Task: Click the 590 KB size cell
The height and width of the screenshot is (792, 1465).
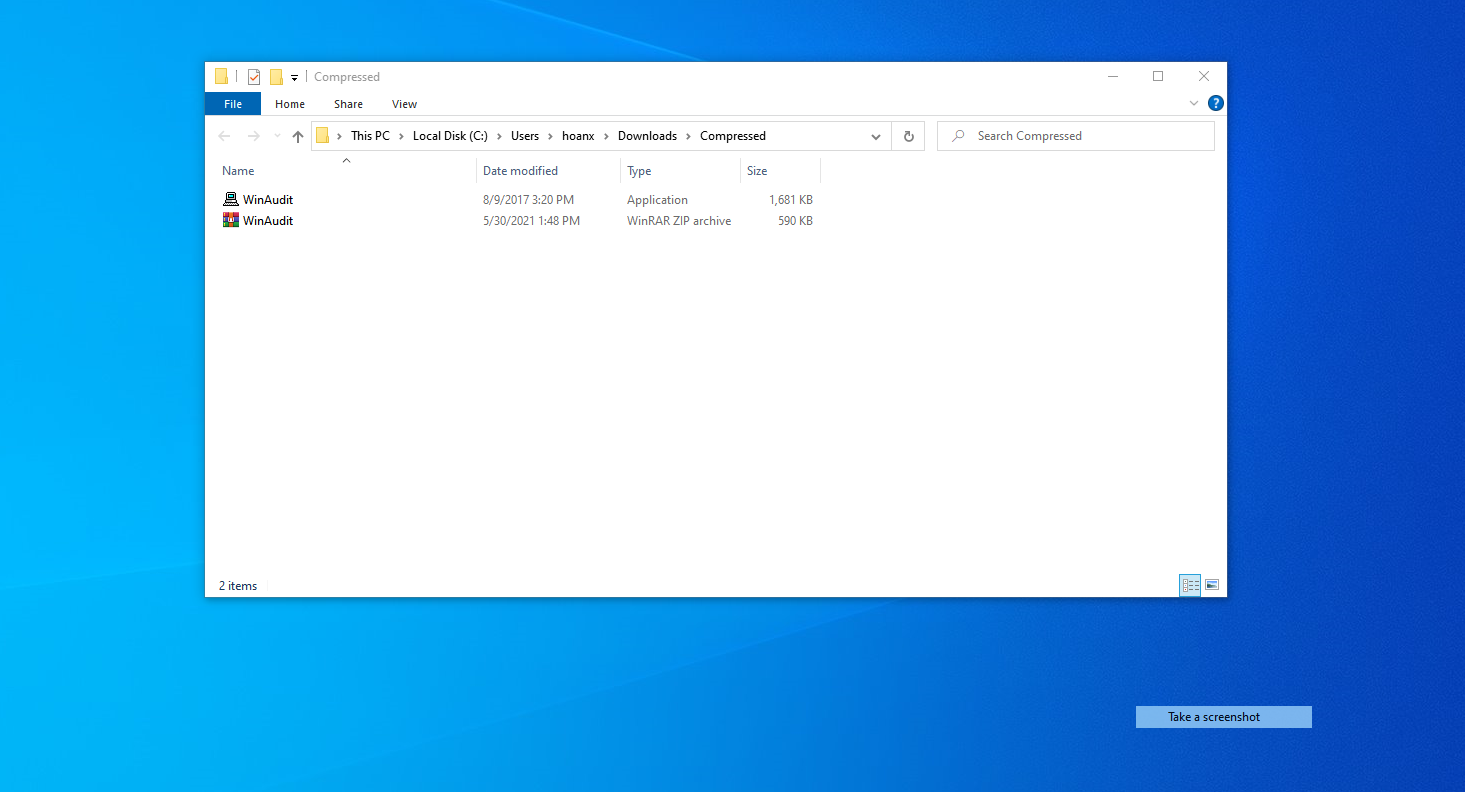Action: coord(795,221)
